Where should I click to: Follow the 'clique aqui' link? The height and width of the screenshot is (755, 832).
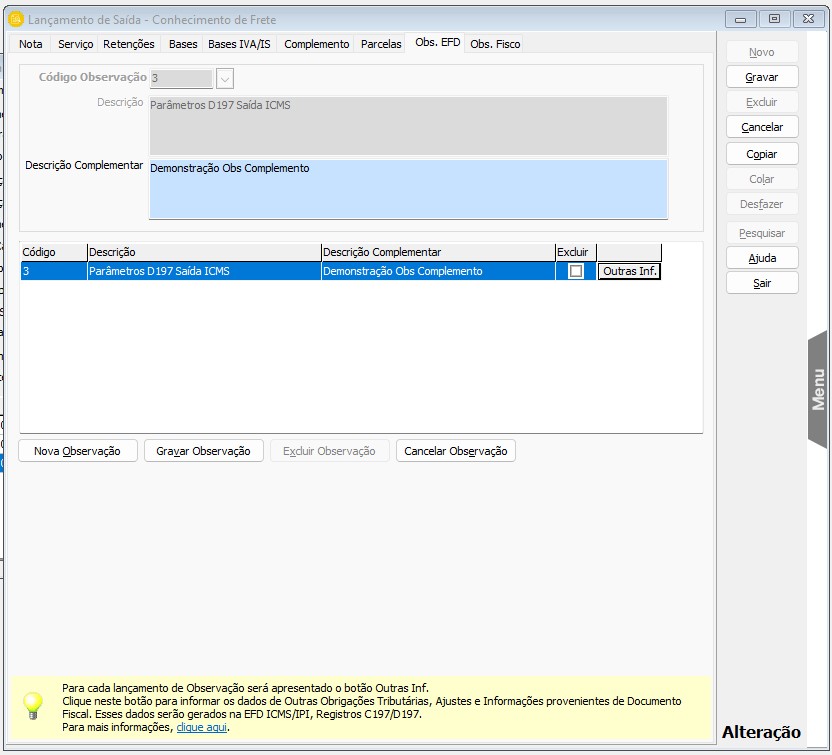pos(202,727)
